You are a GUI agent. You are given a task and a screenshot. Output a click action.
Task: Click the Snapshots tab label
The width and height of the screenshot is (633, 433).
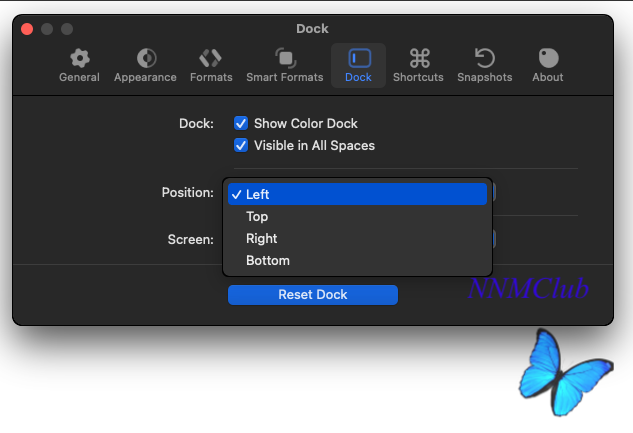coord(484,77)
